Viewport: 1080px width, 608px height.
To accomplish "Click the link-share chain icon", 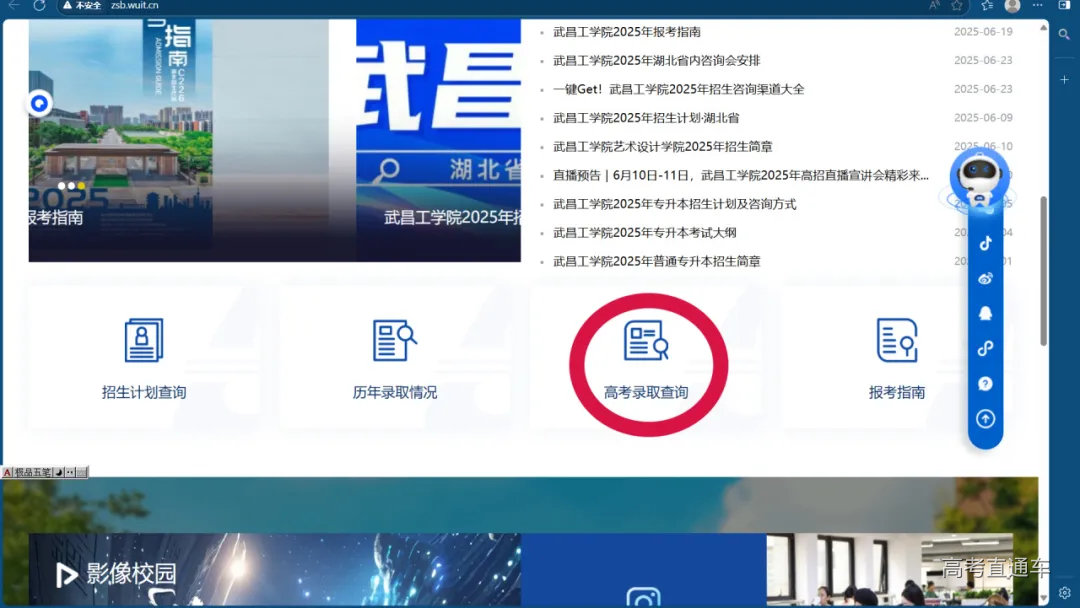I will pyautogui.click(x=984, y=348).
